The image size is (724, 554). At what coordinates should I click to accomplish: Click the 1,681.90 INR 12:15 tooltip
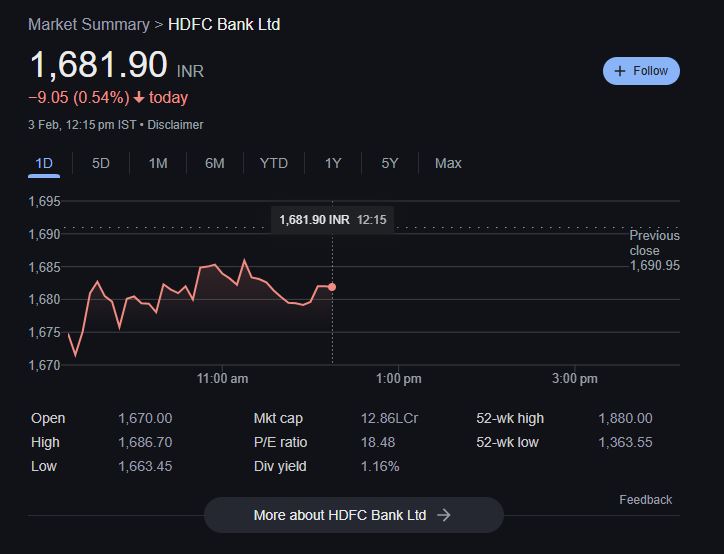332,220
